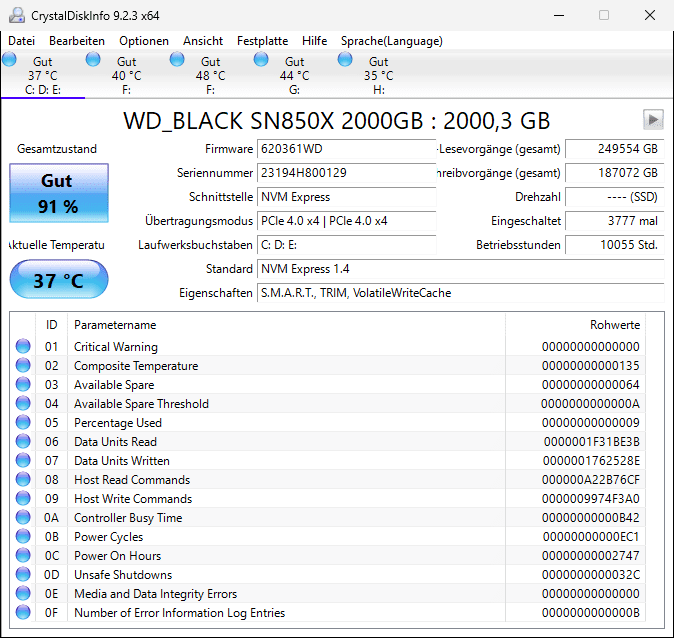
Task: Click the status orb for Media and Data Integrity Errors
Action: 23,593
